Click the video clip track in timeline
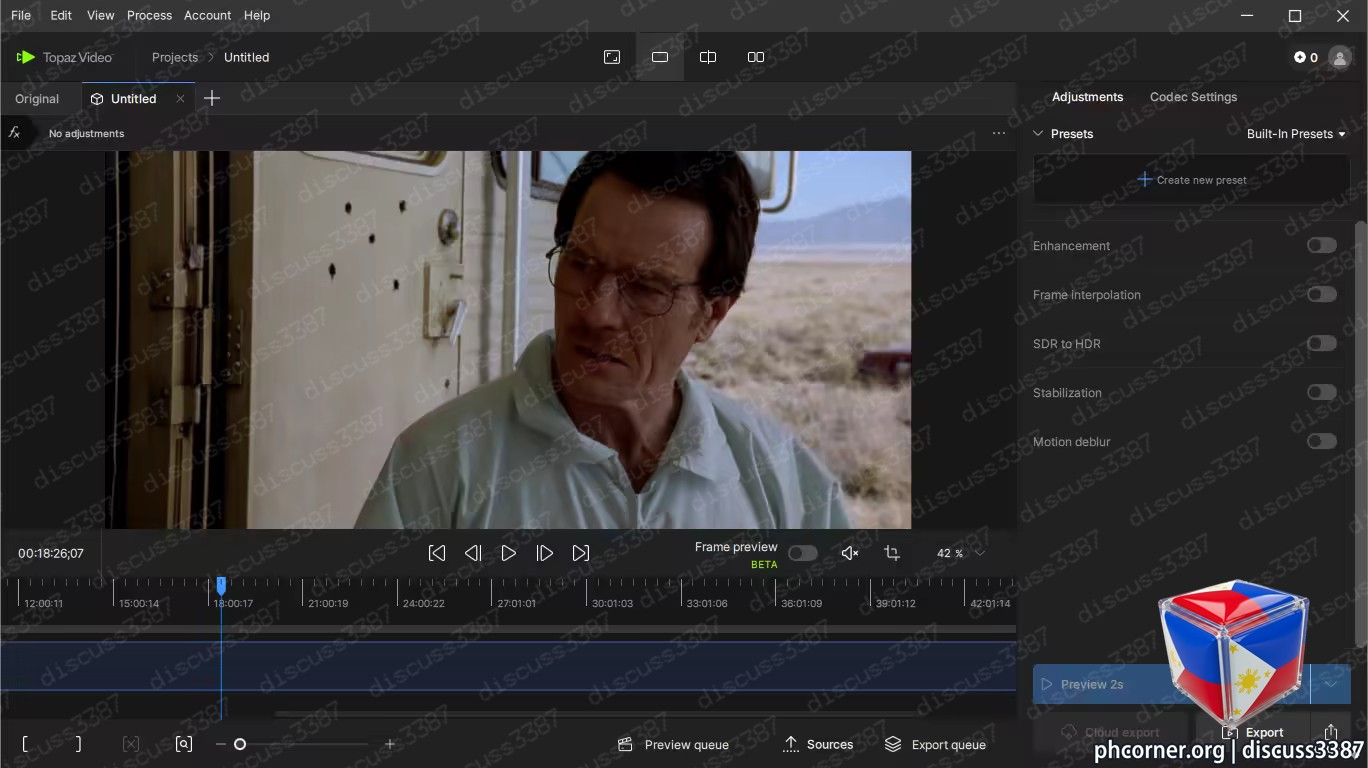Image resolution: width=1368 pixels, height=768 pixels. (x=508, y=665)
